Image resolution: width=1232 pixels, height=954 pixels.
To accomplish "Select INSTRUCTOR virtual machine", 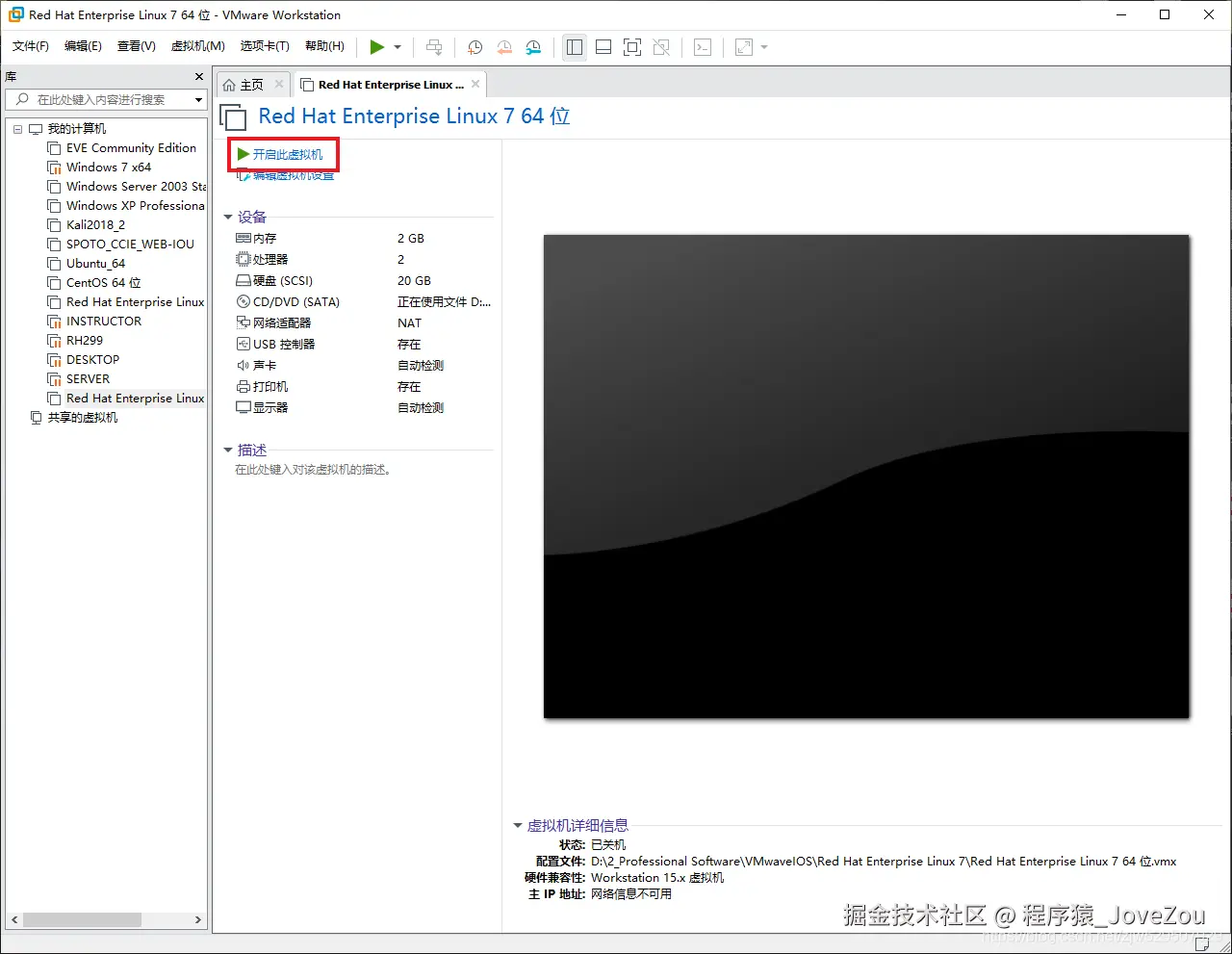I will [x=104, y=322].
